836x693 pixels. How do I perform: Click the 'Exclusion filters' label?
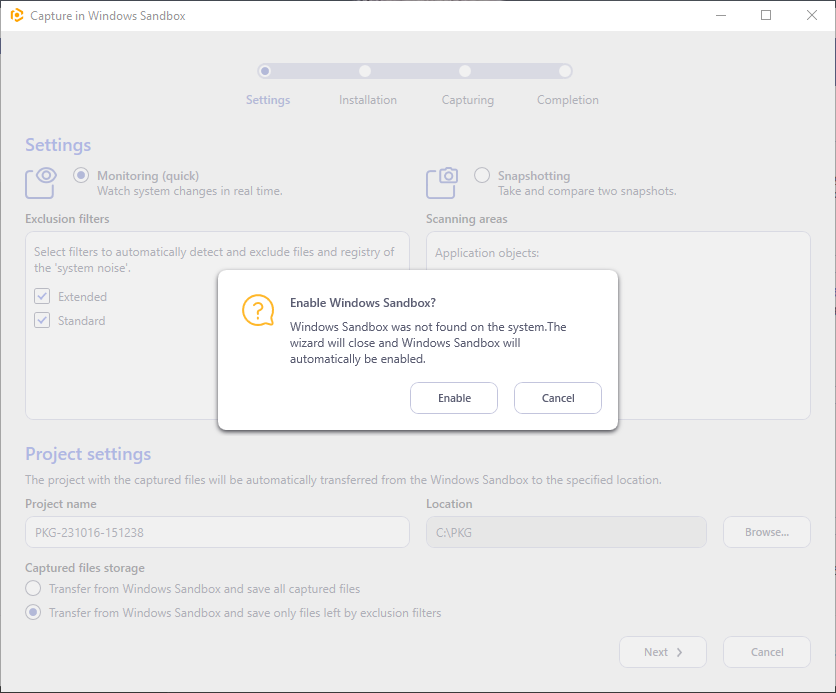[x=67, y=219]
